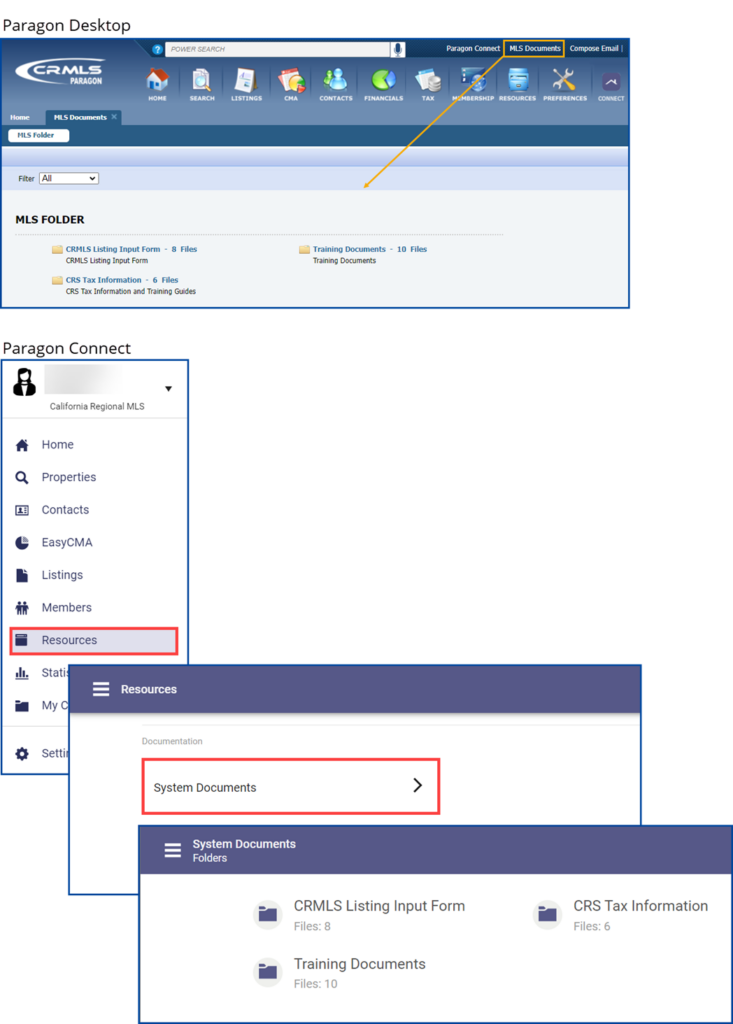Click the MLS Documents link in top bar
The image size is (733, 1024).
coord(535,48)
